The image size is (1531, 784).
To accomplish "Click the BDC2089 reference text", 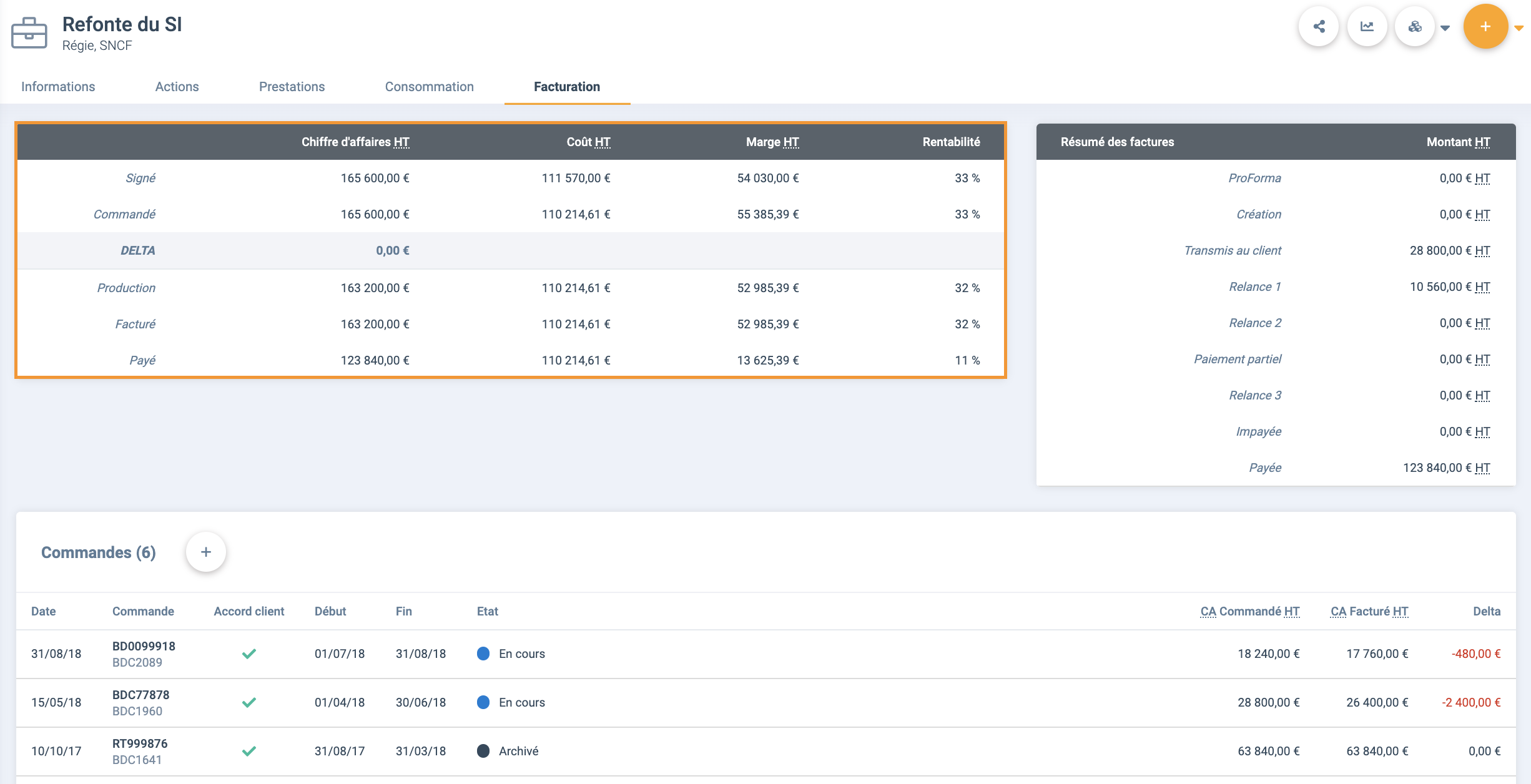I will (137, 662).
